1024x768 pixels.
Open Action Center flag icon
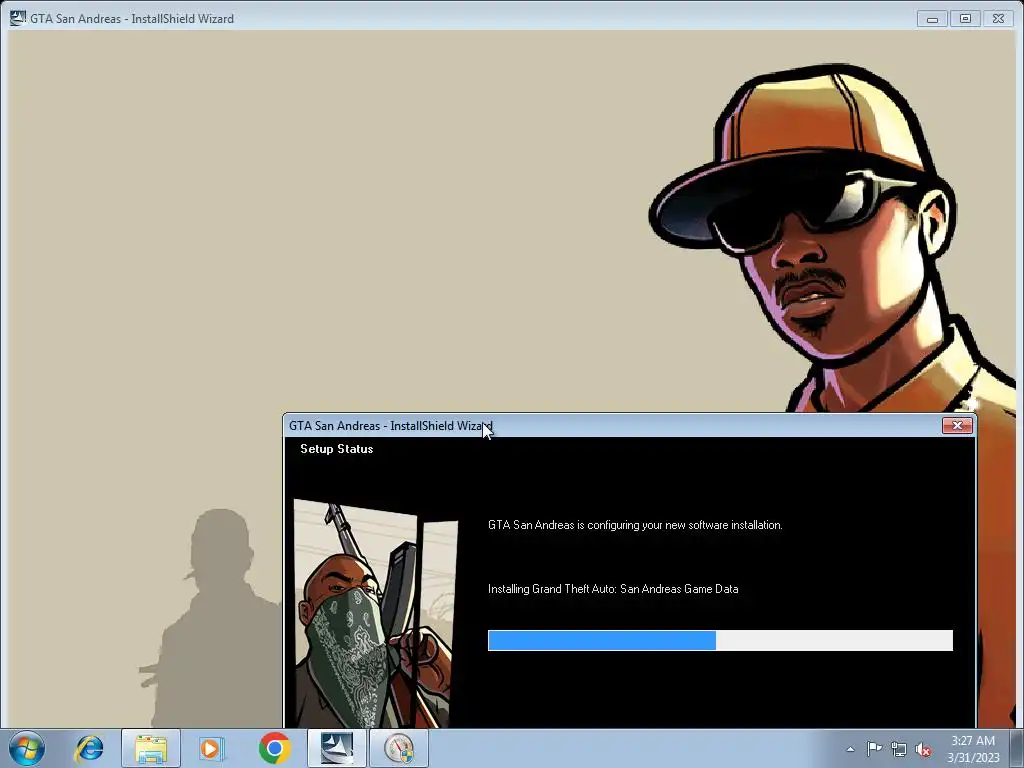tap(874, 749)
